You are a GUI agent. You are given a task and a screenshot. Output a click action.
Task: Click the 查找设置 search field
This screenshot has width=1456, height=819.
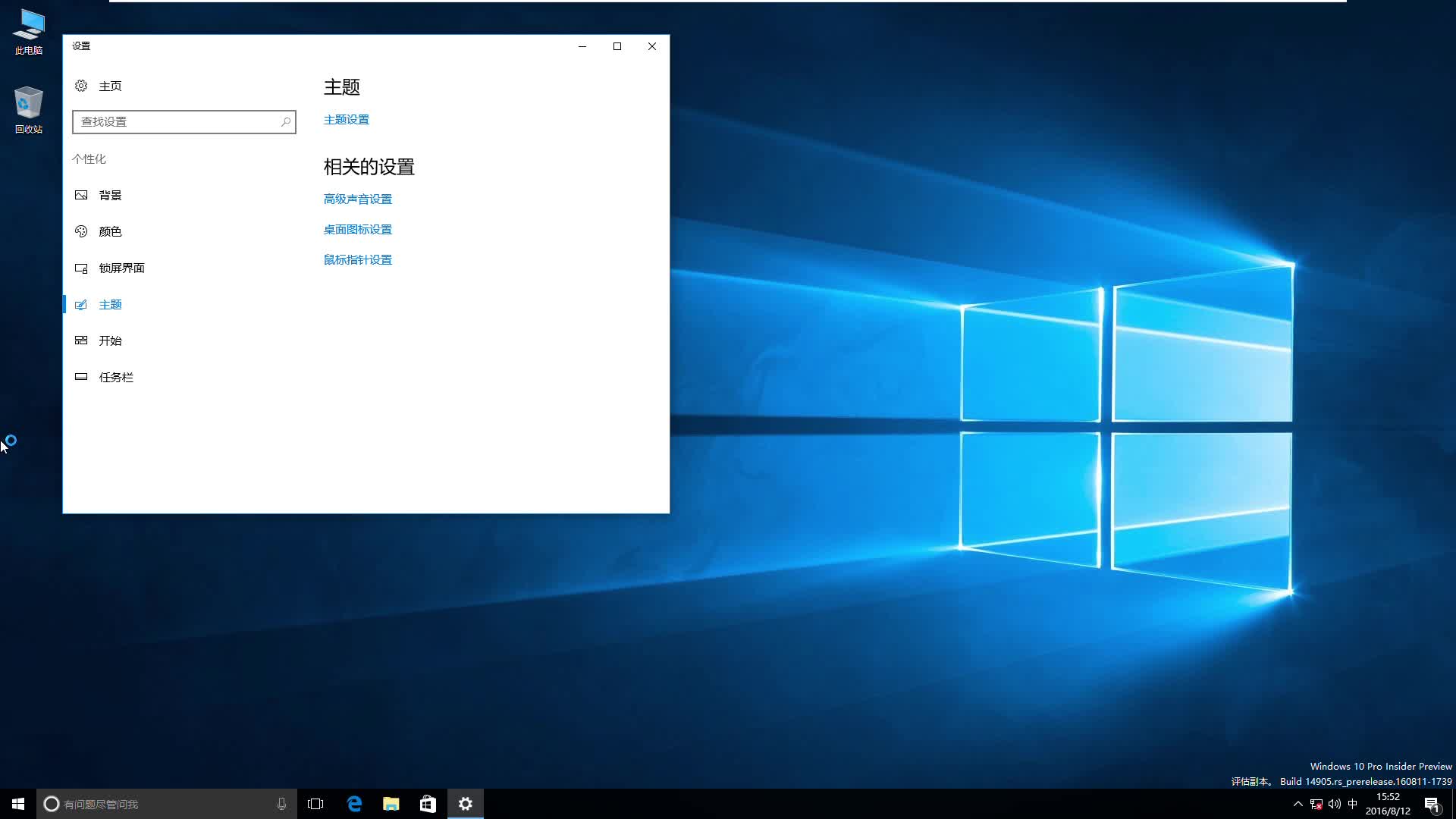(184, 121)
